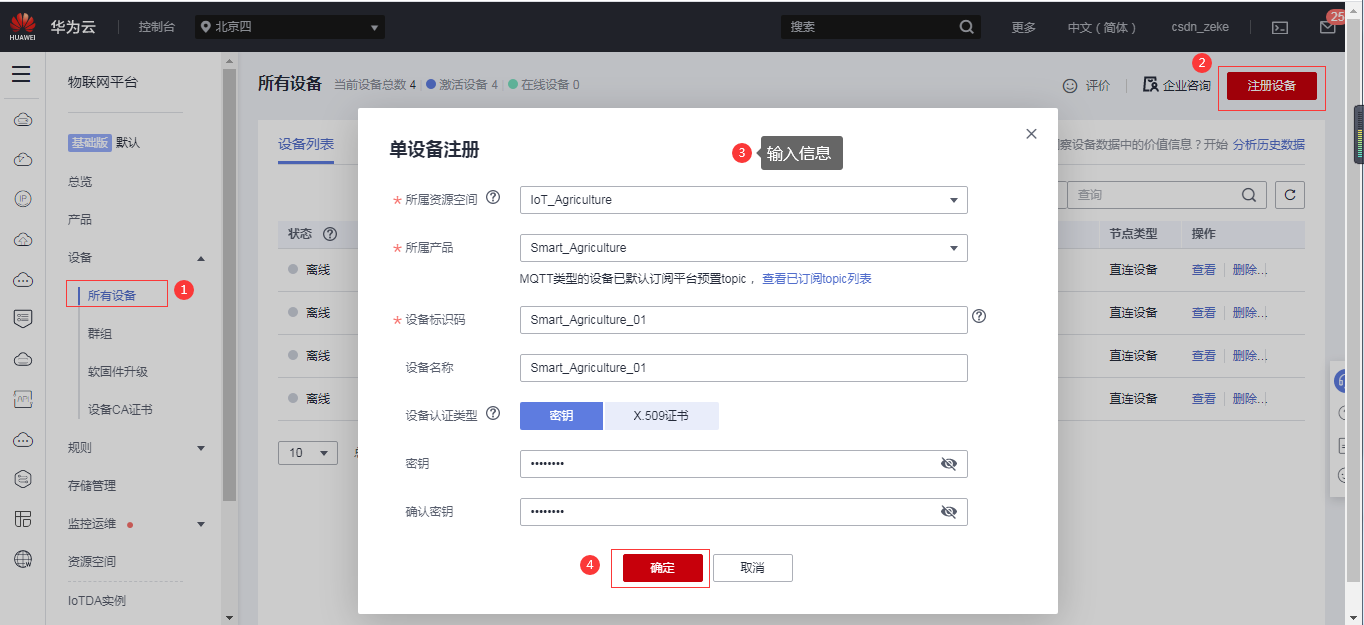Click the 物联网平台 sidebar title
Image resolution: width=1364 pixels, height=625 pixels.
point(103,82)
